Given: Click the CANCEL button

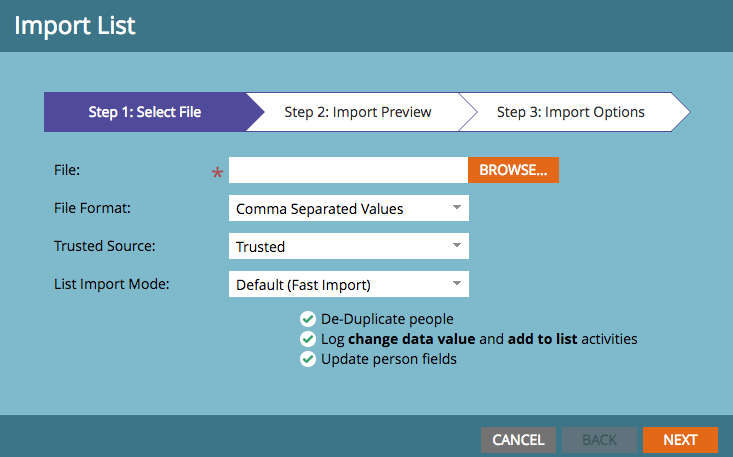Looking at the screenshot, I should [518, 440].
